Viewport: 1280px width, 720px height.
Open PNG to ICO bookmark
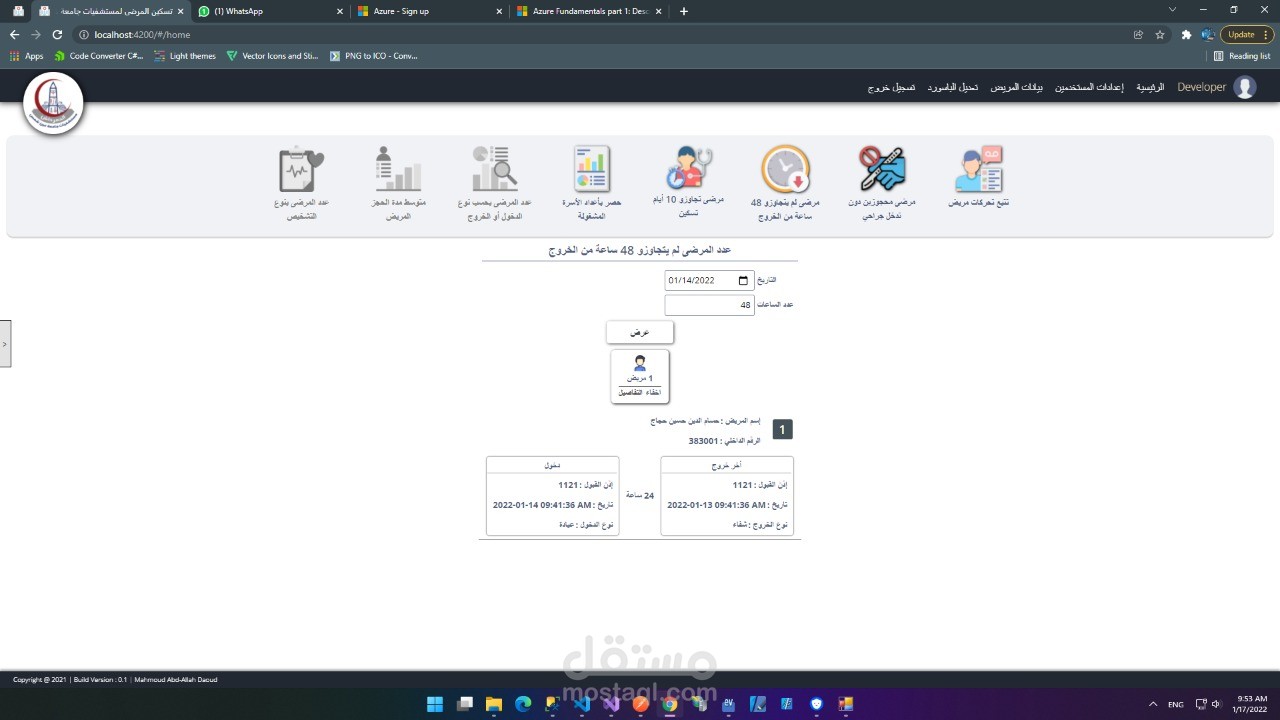[373, 56]
